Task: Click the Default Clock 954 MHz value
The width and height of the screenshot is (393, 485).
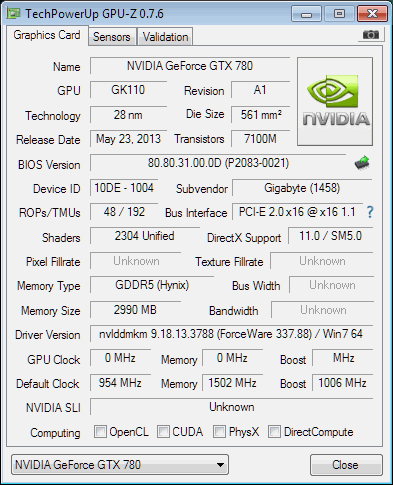Action: (120, 383)
